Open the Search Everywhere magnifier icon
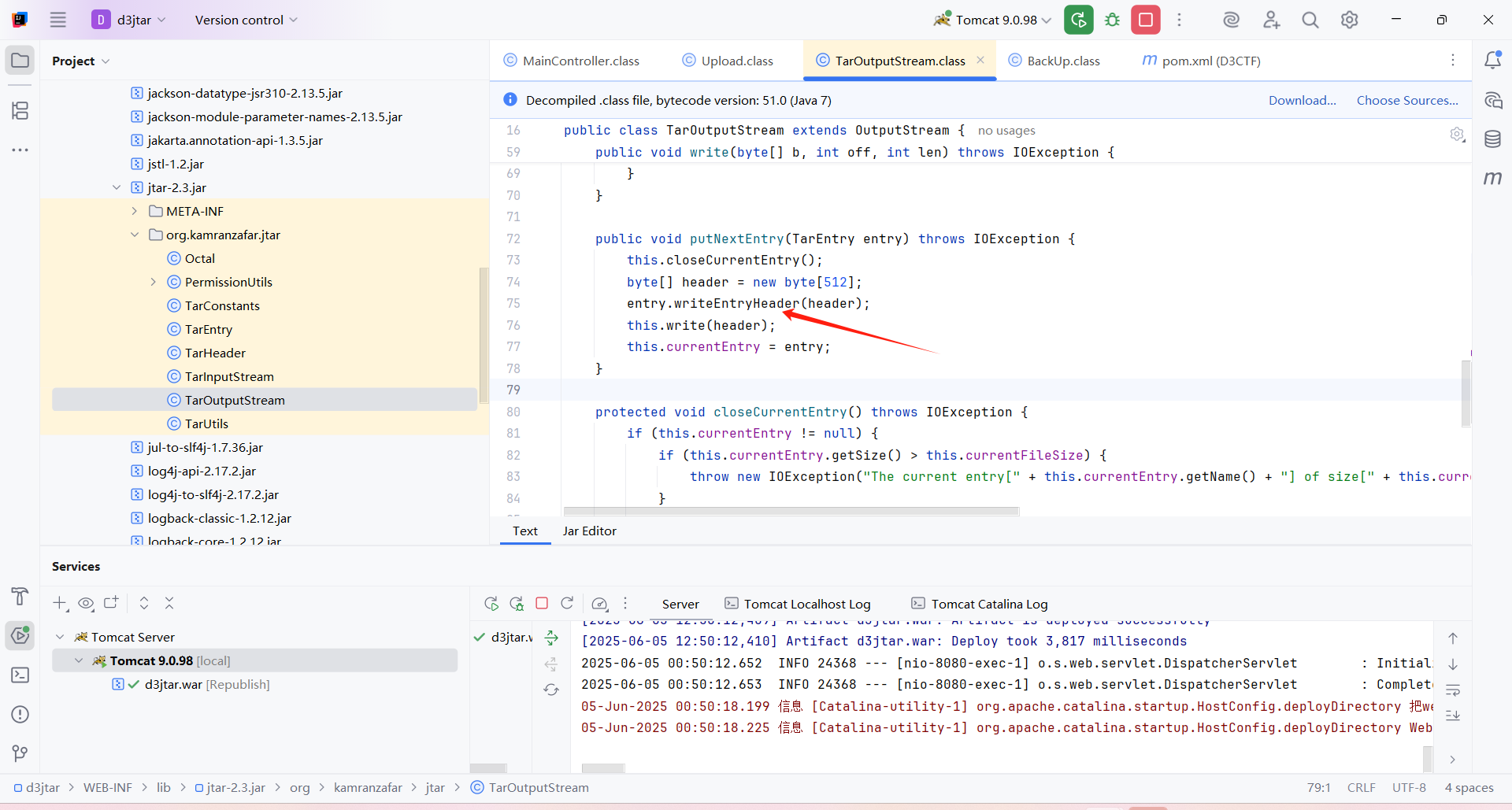 click(1310, 20)
